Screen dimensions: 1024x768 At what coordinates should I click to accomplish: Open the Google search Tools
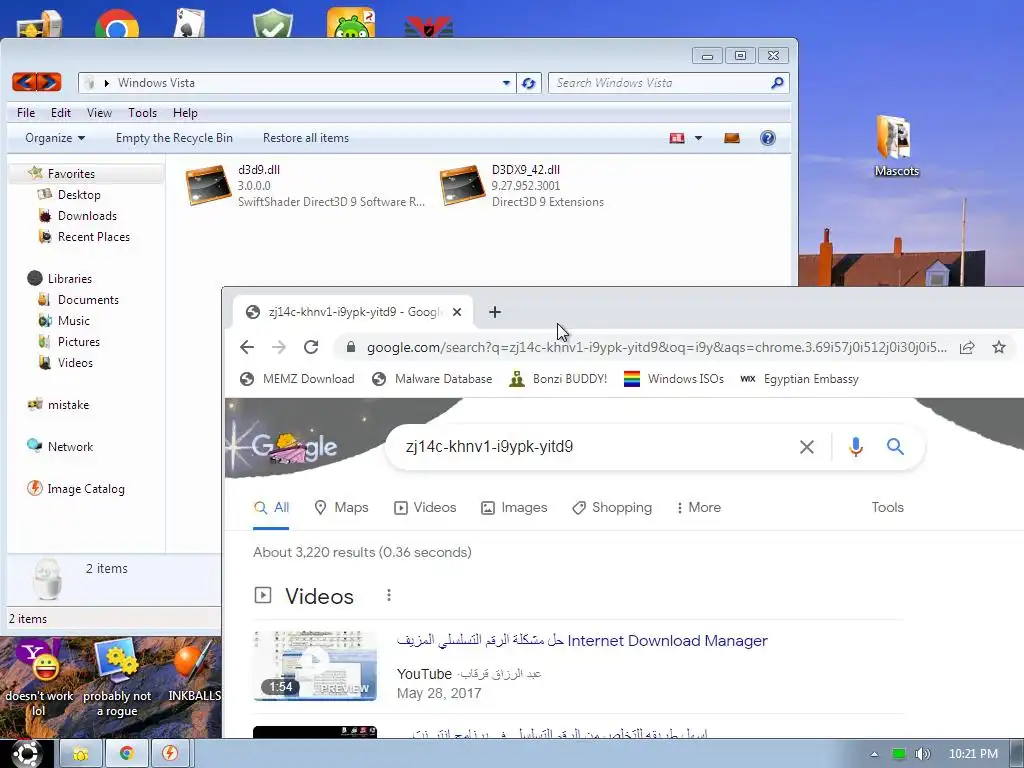[x=888, y=507]
